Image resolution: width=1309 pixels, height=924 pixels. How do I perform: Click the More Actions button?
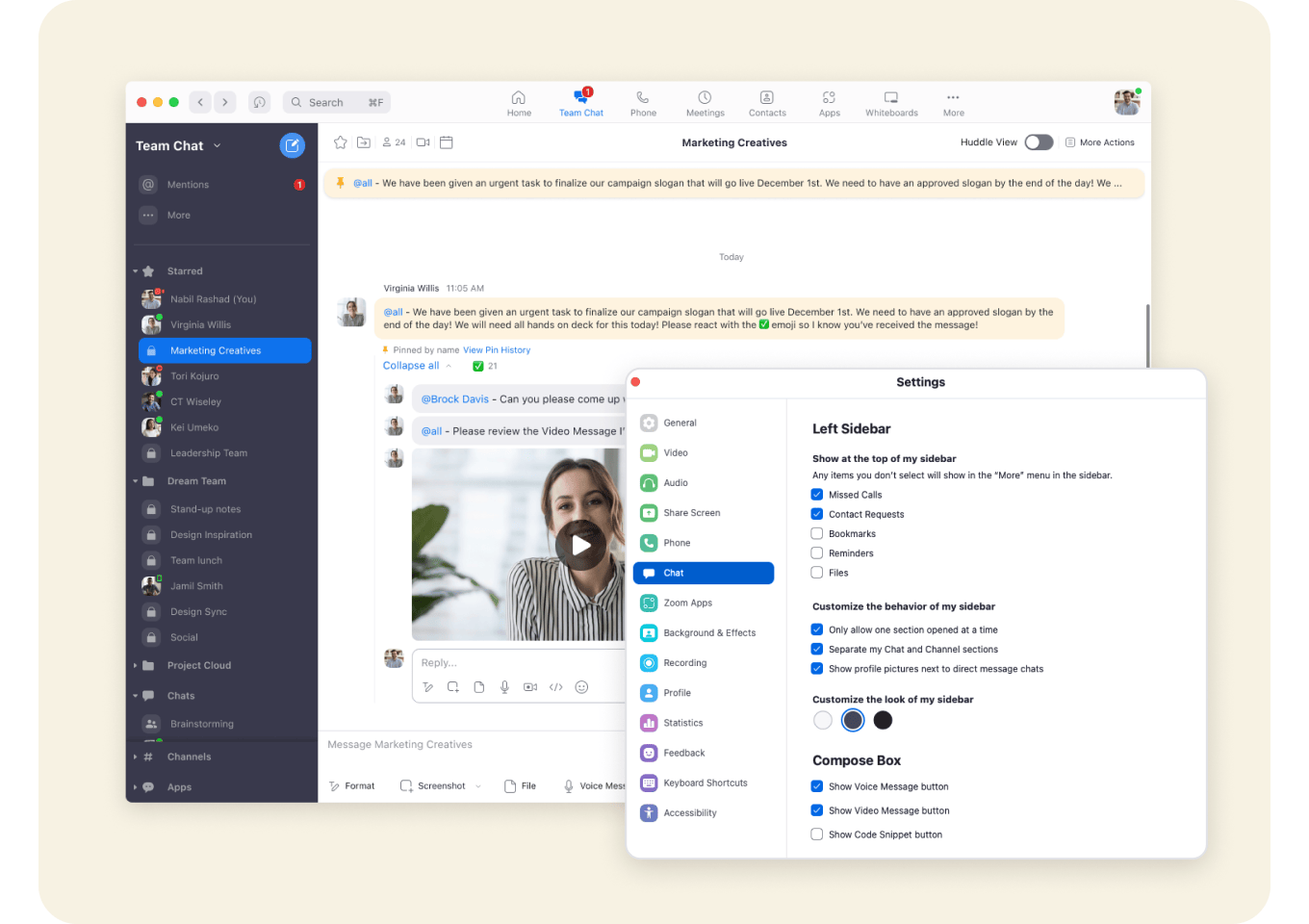point(1099,142)
